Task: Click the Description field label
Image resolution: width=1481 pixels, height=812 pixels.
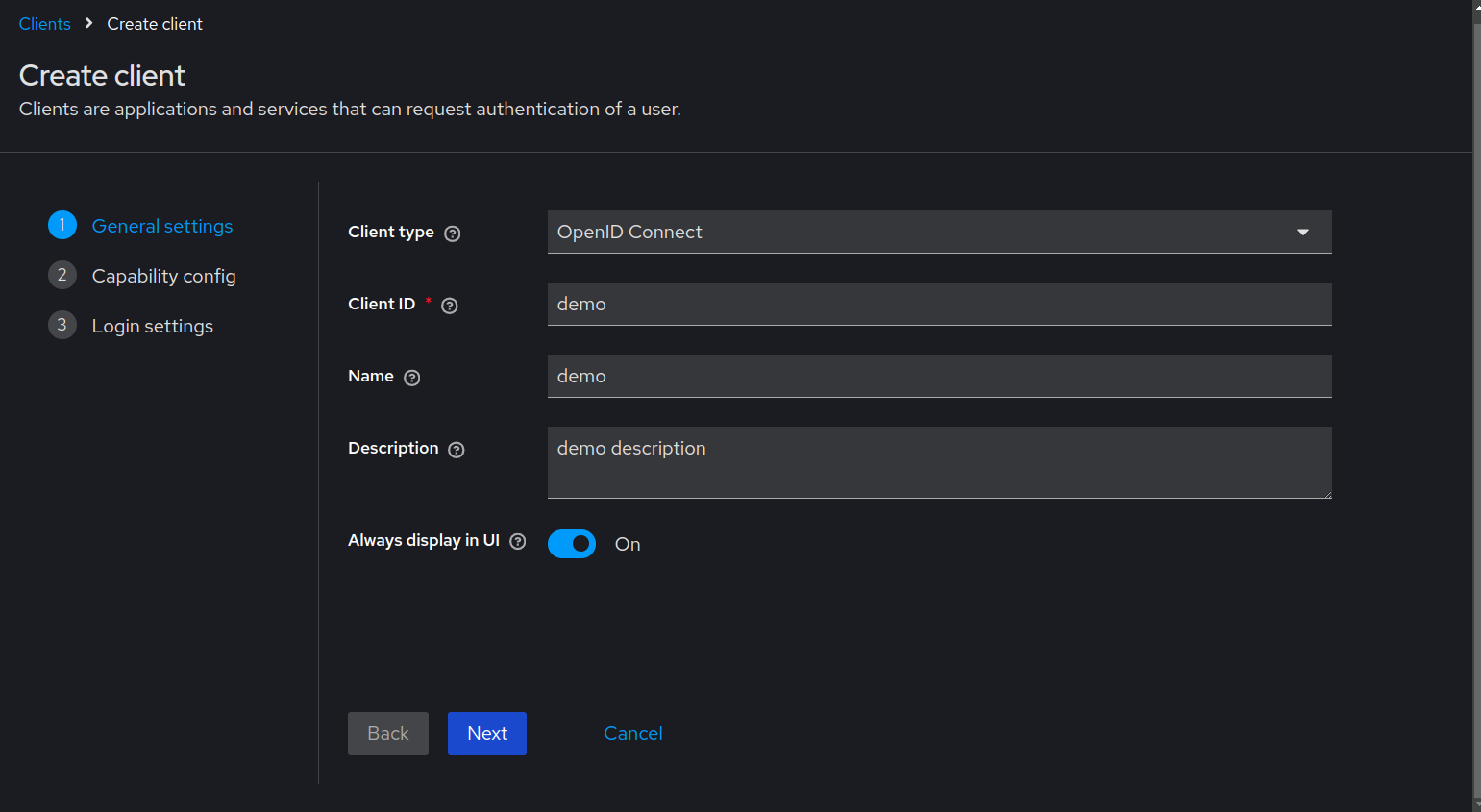Action: (393, 448)
